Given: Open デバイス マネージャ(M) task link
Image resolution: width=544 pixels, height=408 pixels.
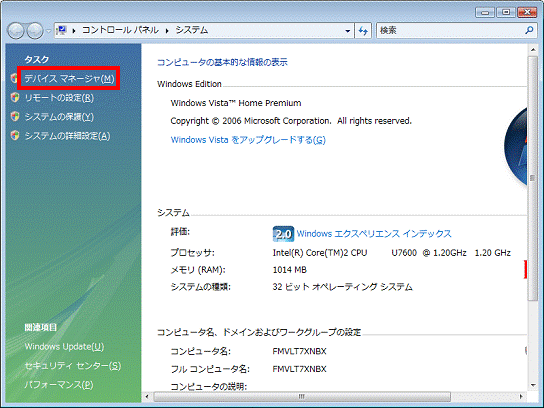Looking at the screenshot, I should point(69,79).
